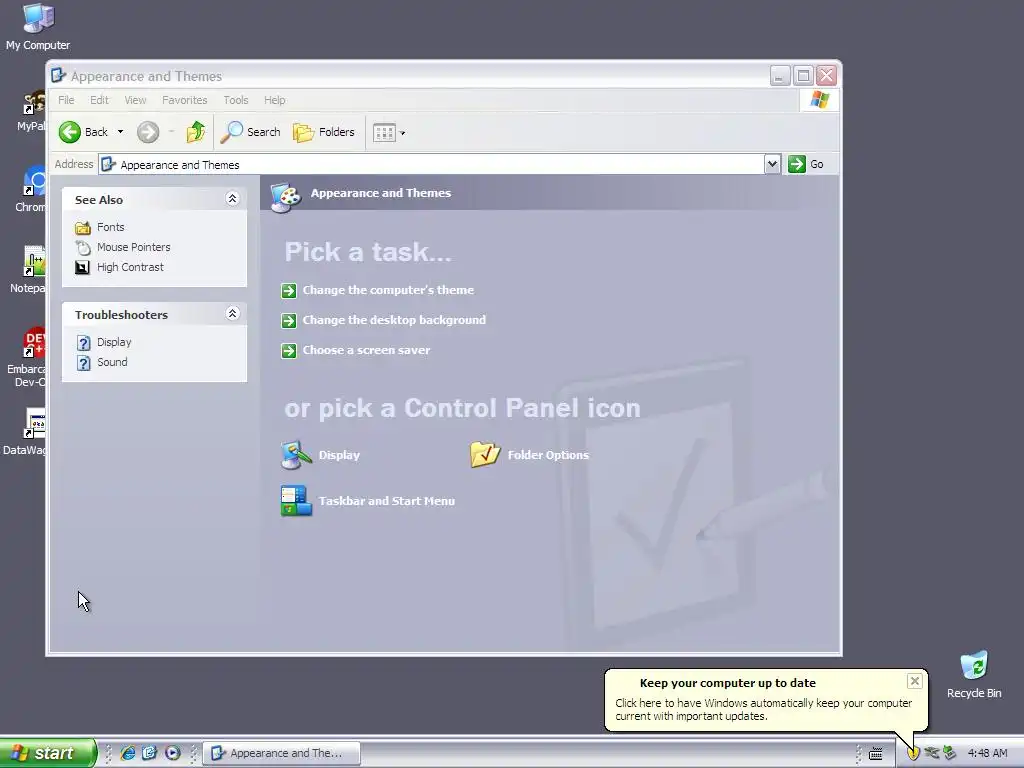This screenshot has height=768, width=1024.
Task: Click Keep your computer up to date balloon
Action: click(765, 699)
